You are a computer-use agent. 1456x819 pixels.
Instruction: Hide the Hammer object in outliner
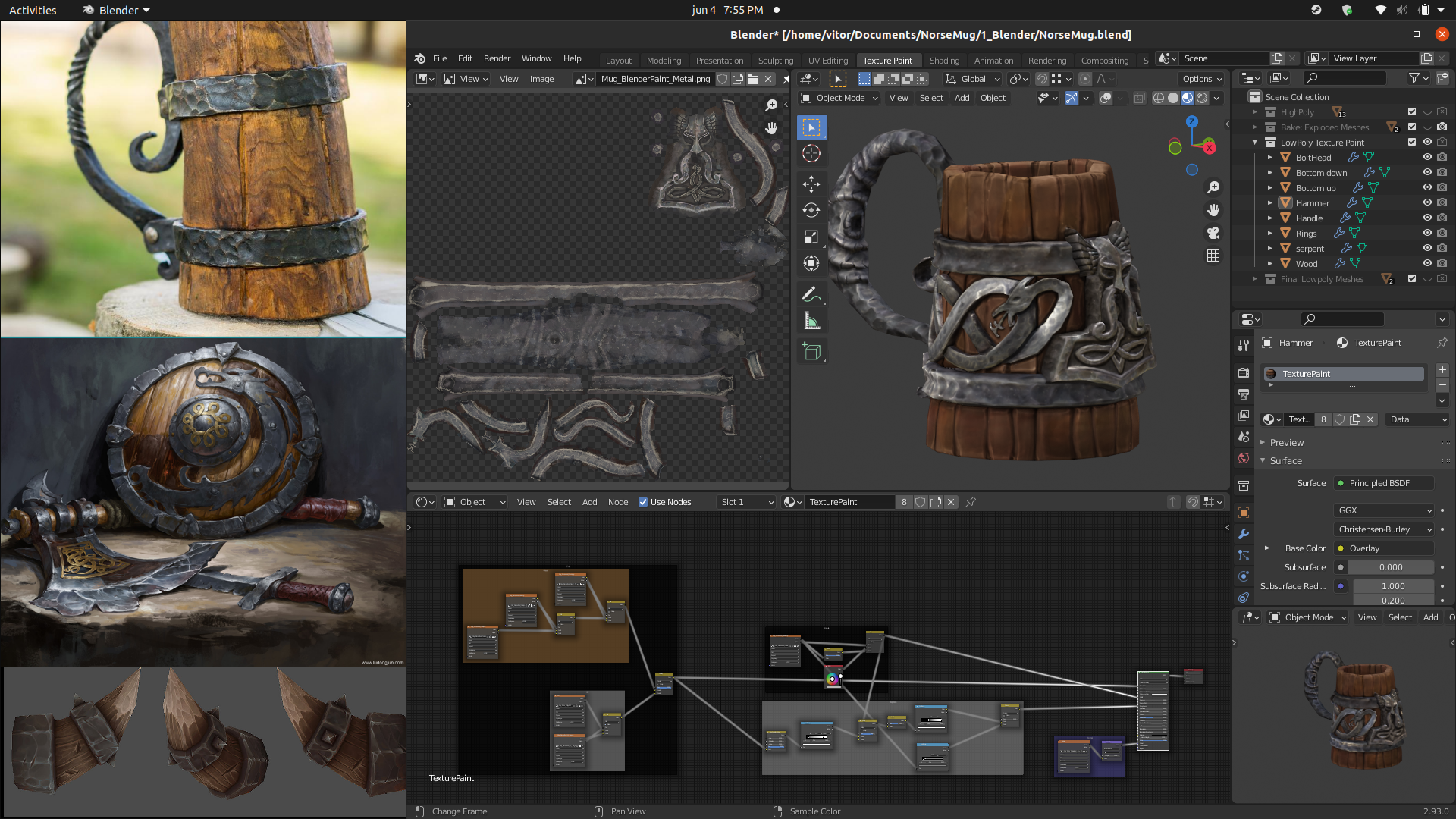(1426, 202)
